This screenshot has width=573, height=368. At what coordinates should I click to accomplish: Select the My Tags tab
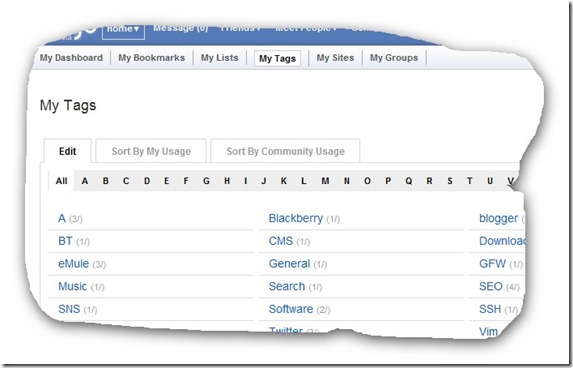pyautogui.click(x=277, y=58)
